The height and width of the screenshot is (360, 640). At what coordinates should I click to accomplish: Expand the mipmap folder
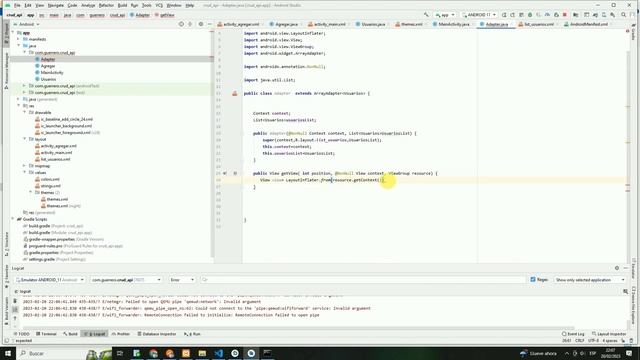click(x=24, y=166)
